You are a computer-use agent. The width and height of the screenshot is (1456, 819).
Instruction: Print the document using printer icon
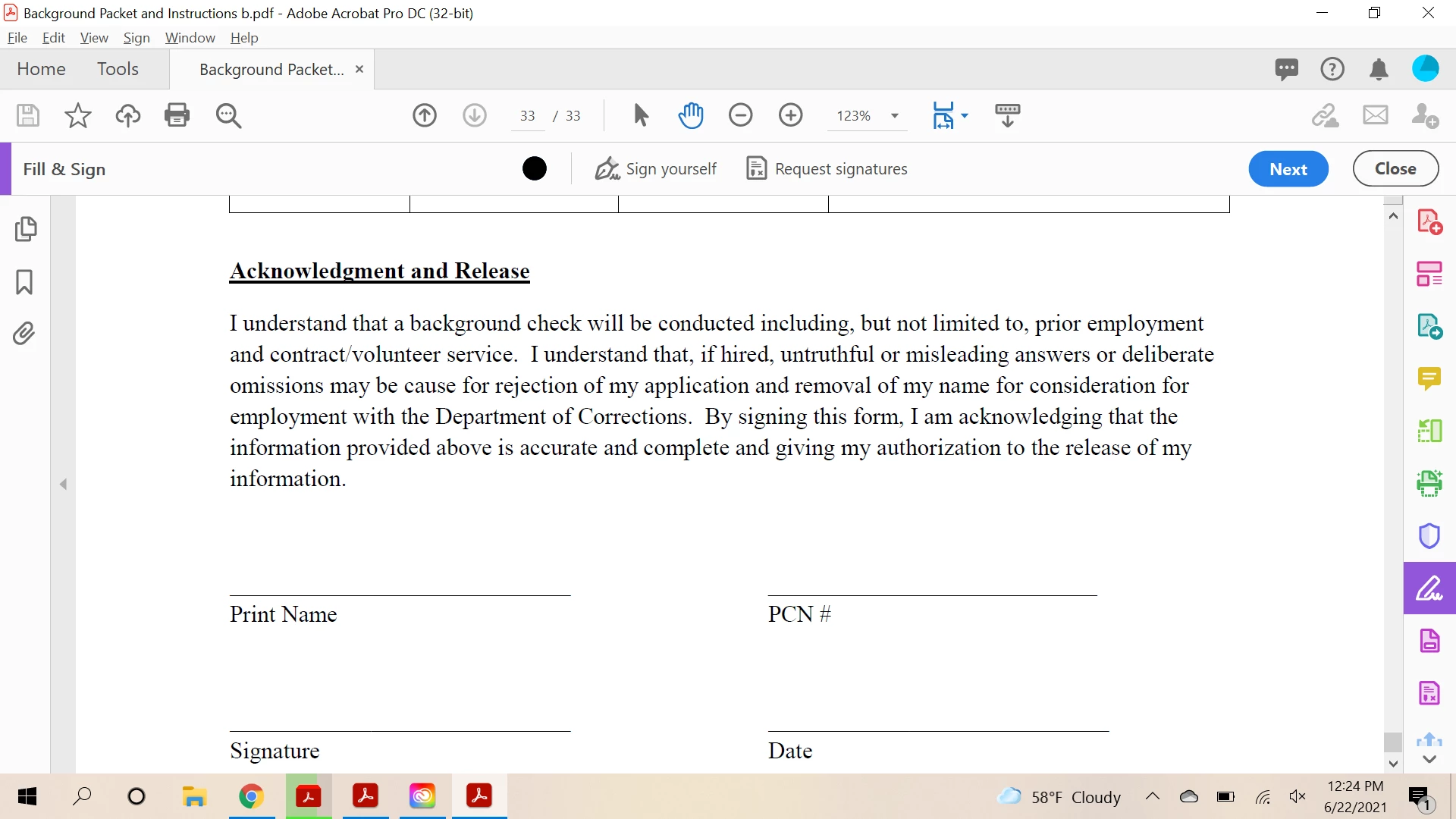tap(177, 115)
